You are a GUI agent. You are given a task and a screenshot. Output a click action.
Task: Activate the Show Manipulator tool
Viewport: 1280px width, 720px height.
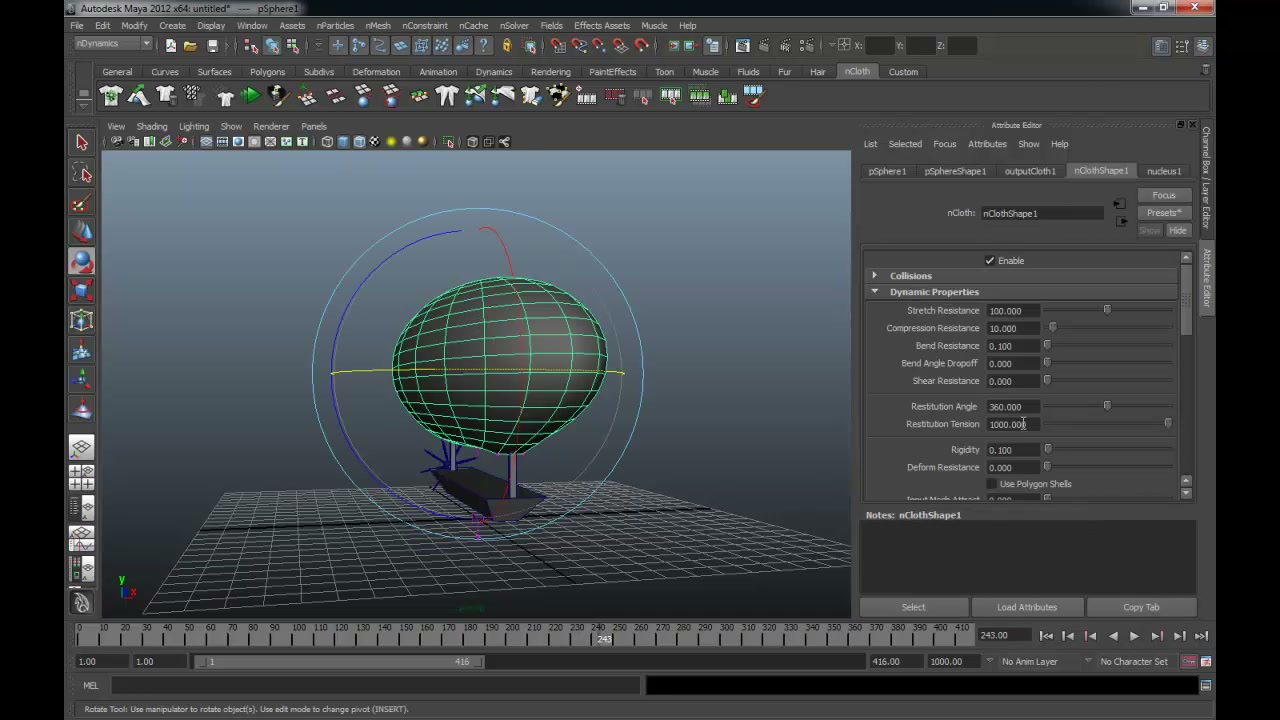pyautogui.click(x=82, y=380)
